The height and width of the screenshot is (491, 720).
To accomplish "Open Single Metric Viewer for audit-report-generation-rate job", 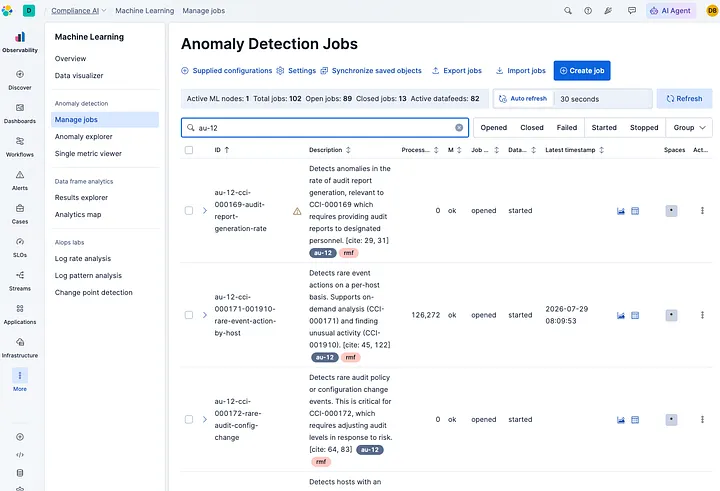I will [x=621, y=211].
